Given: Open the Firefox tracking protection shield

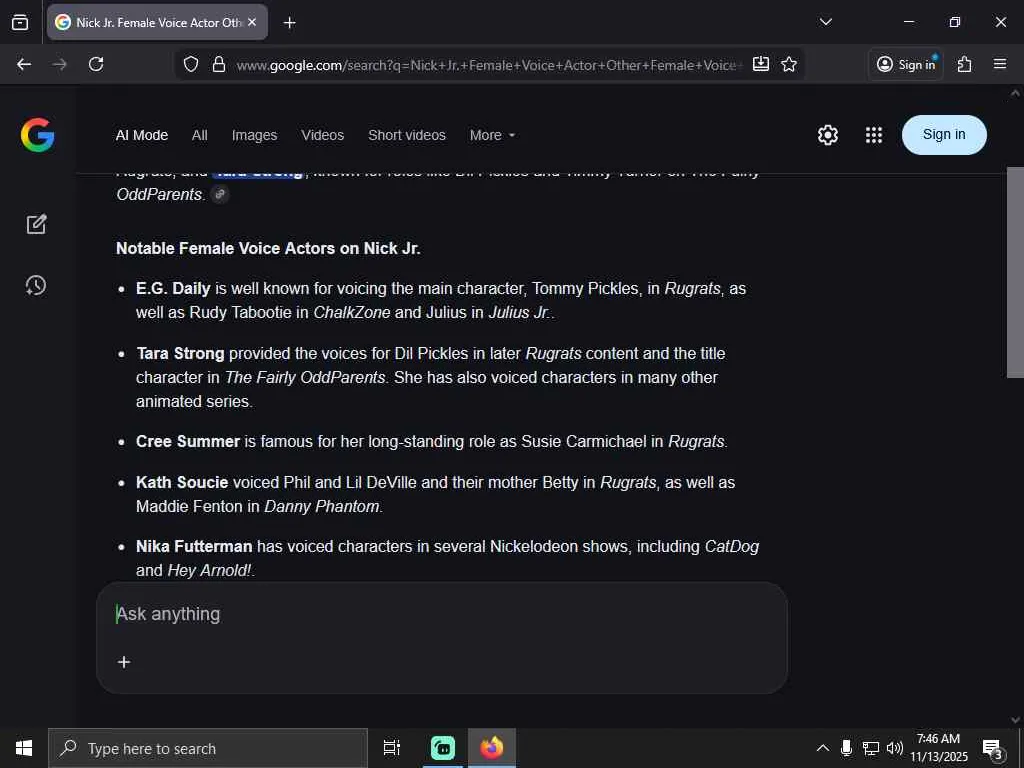Looking at the screenshot, I should coord(191,64).
